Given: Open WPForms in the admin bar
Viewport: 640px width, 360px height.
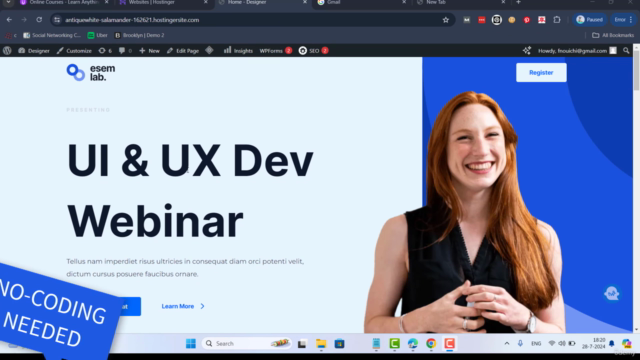Looking at the screenshot, I should click(276, 51).
